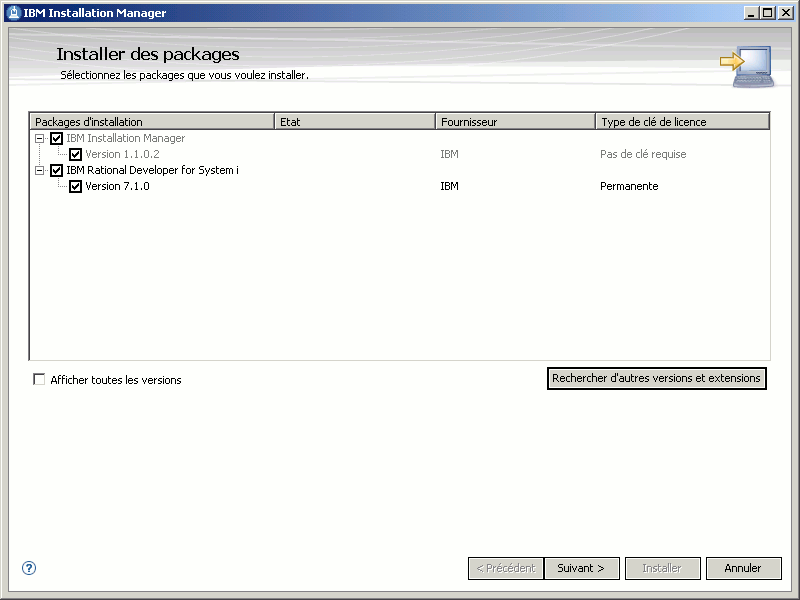Click the Pas de clé requise cell
Image resolution: width=800 pixels, height=600 pixels.
coord(643,154)
